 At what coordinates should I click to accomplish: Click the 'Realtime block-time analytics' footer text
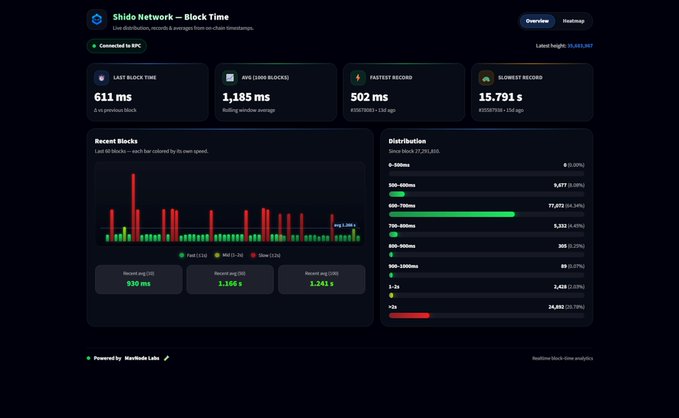(563, 358)
